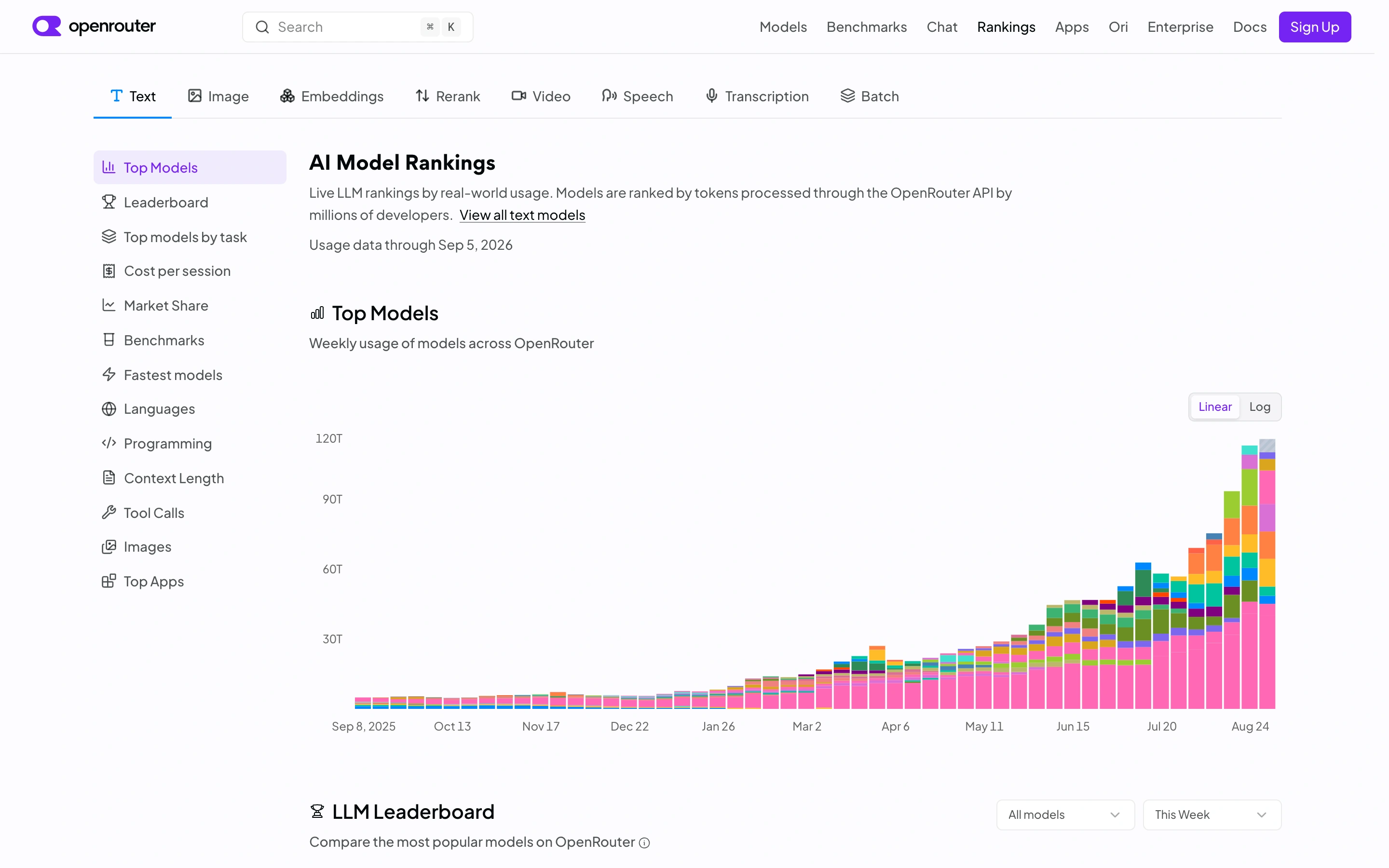Image resolution: width=1389 pixels, height=868 pixels.
Task: Open Docs in the top navigation
Action: [x=1250, y=27]
